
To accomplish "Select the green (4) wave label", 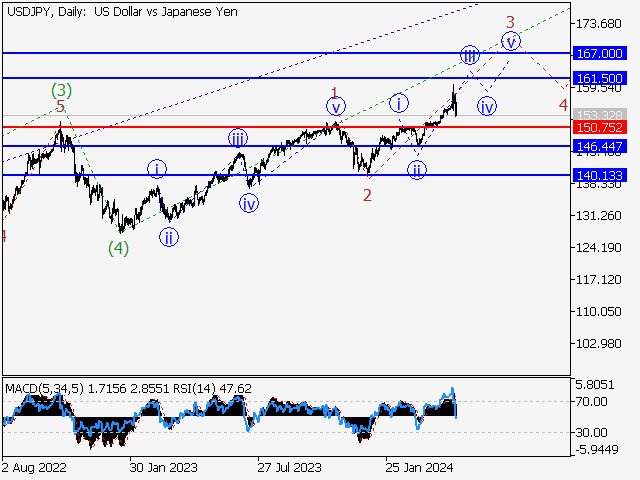I will click(118, 248).
